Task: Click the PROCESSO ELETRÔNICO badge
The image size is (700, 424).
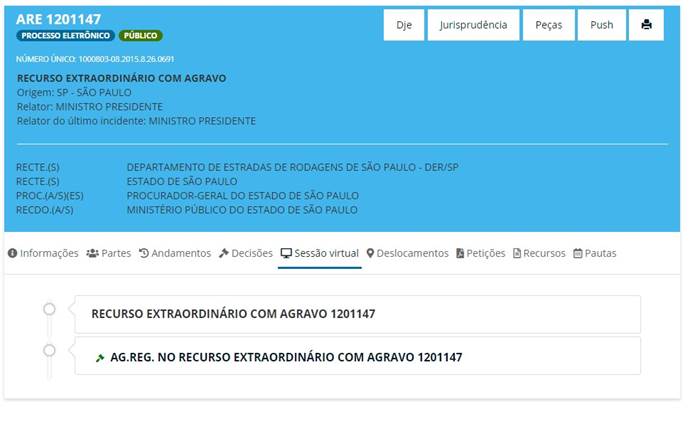Action: [x=66, y=36]
